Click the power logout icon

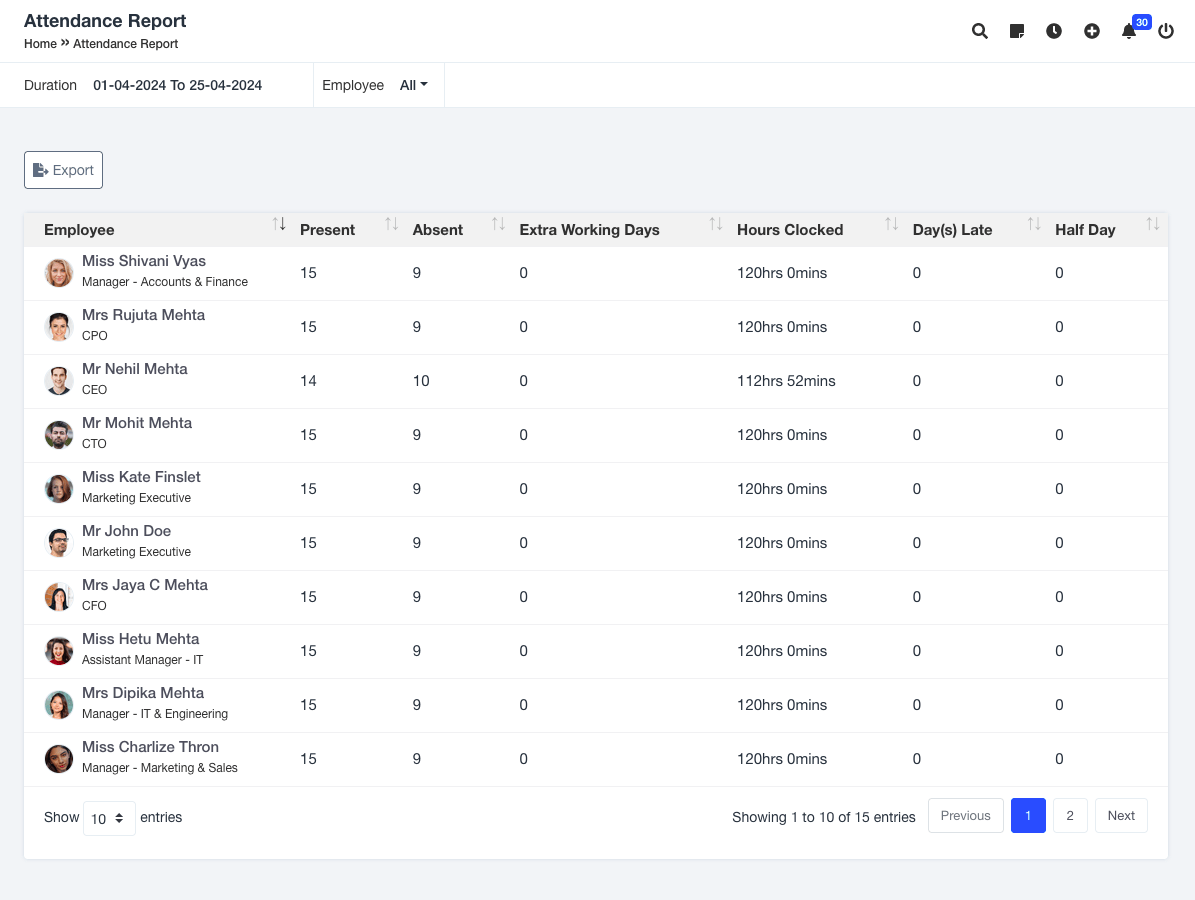pyautogui.click(x=1166, y=31)
